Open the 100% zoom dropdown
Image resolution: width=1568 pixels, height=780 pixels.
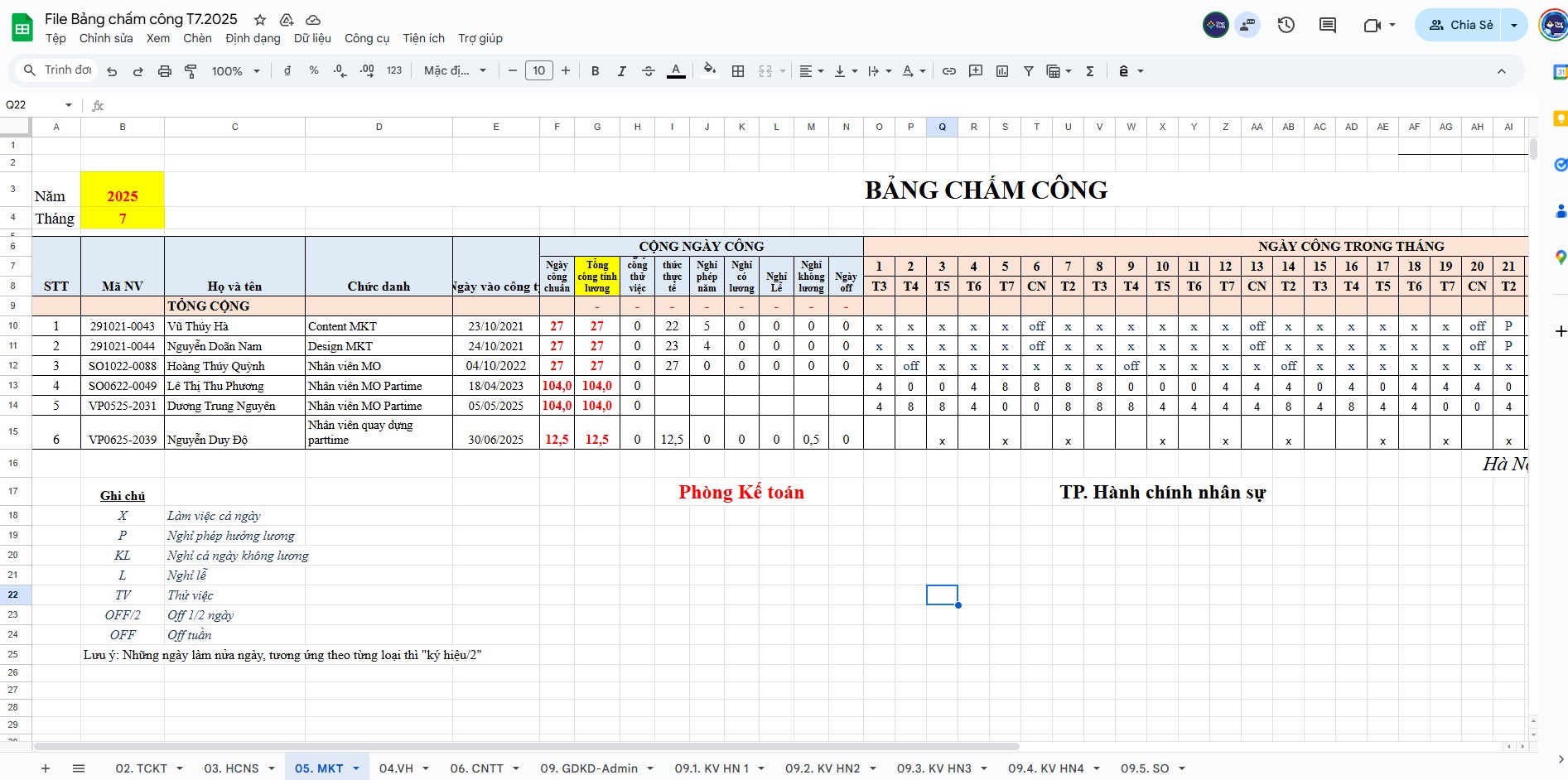point(235,71)
